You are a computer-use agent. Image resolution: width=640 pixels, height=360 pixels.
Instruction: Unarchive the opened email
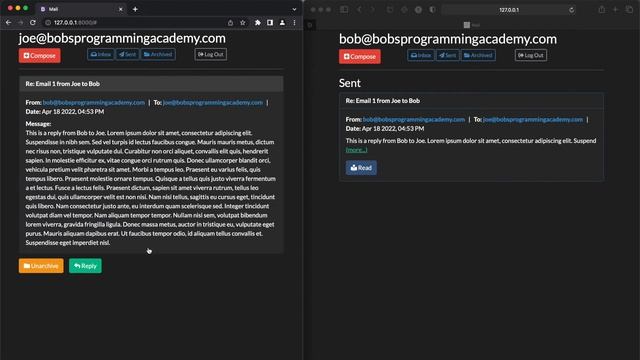pos(41,266)
